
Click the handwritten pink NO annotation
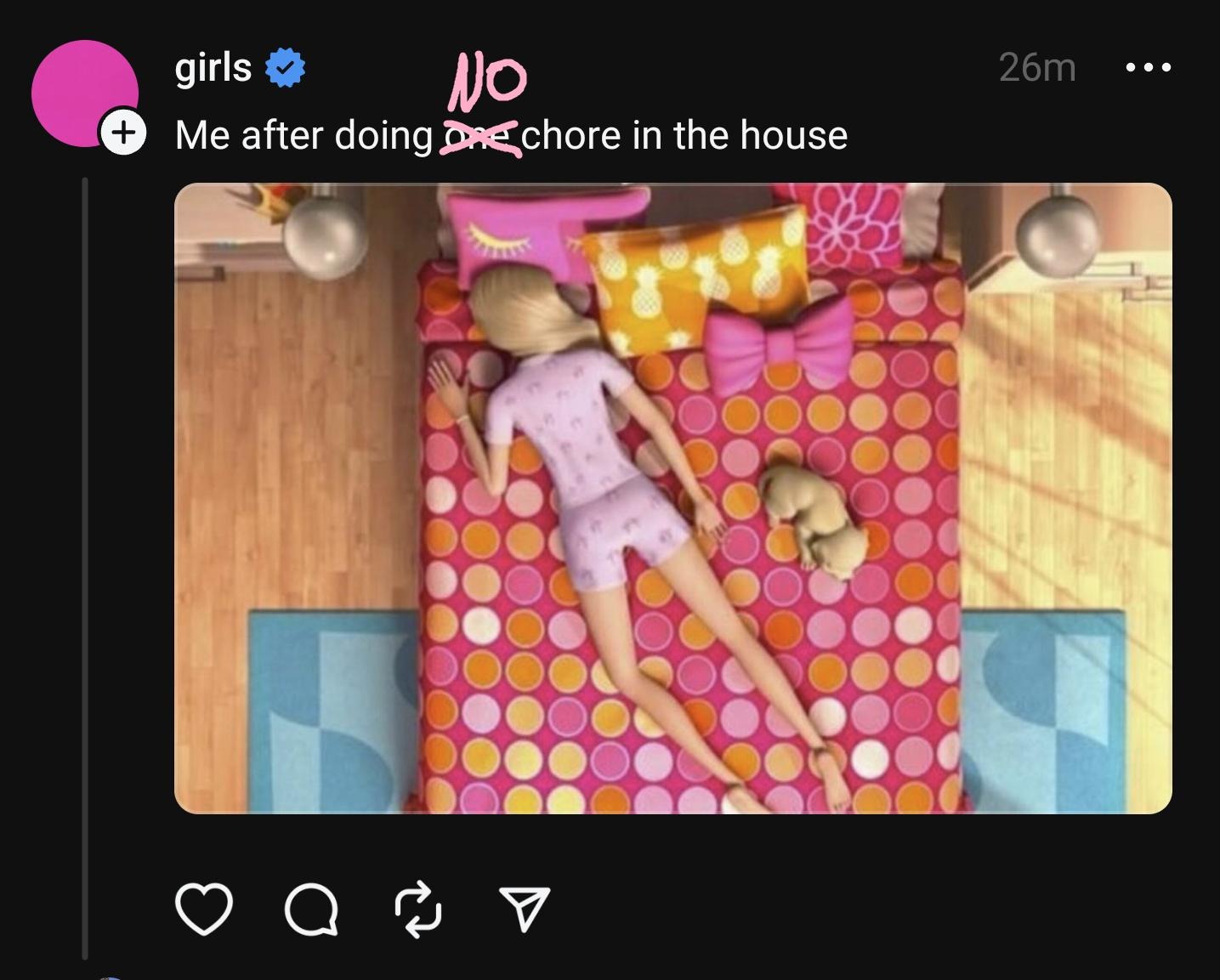(x=486, y=82)
